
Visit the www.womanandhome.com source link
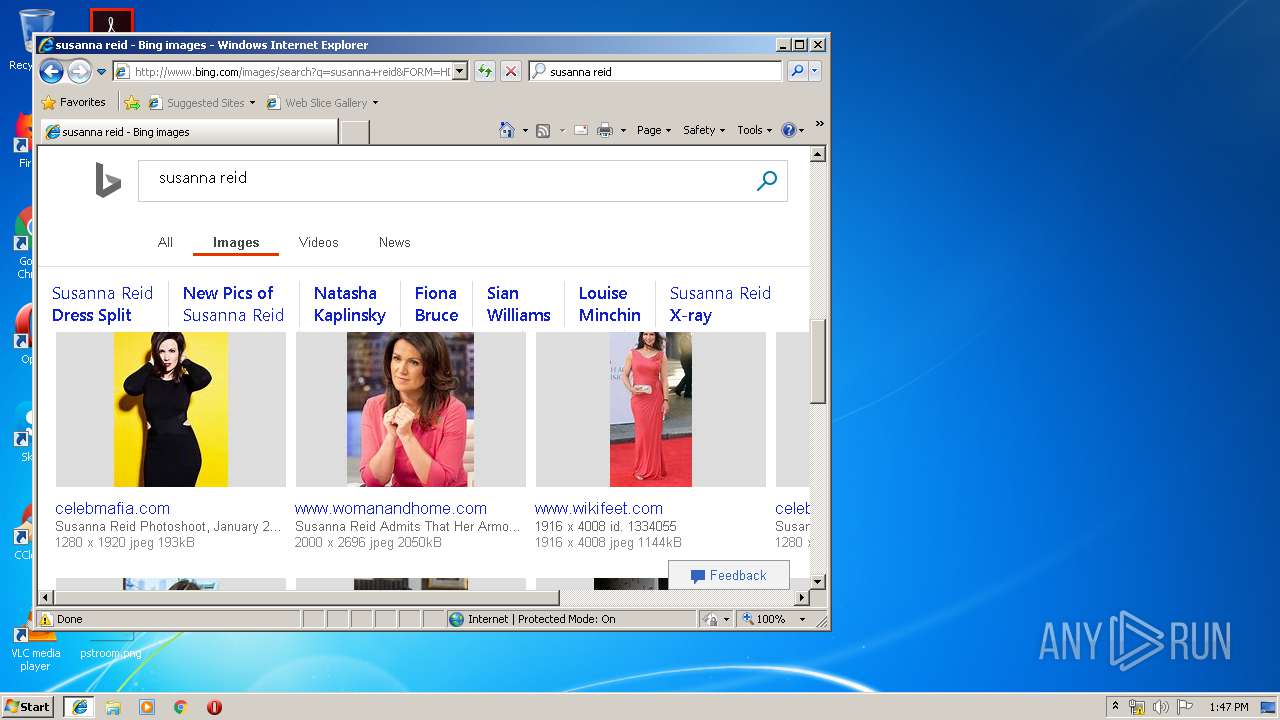[x=390, y=508]
